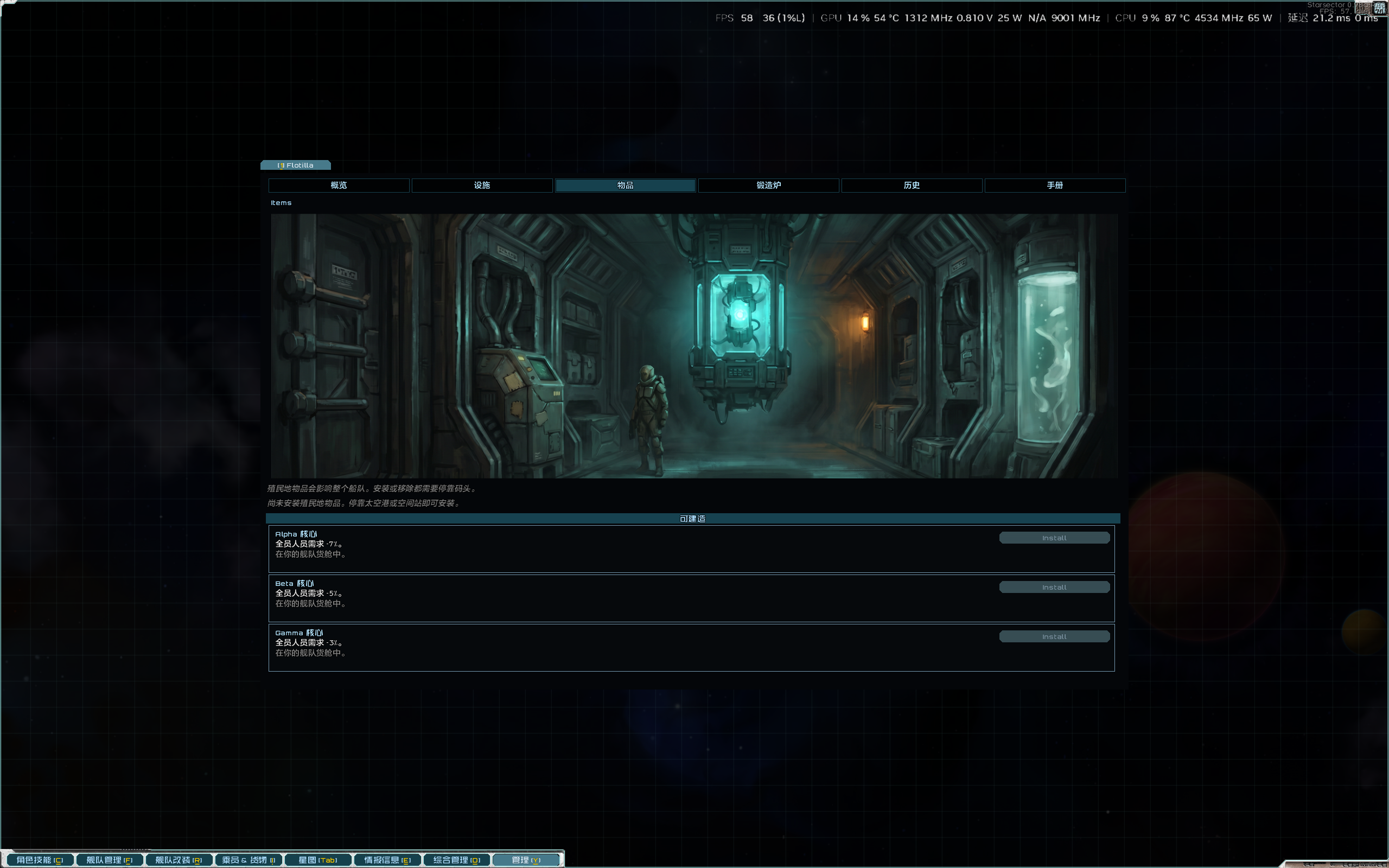Install the Alpha 核心
The image size is (1389, 868).
pos(1054,538)
